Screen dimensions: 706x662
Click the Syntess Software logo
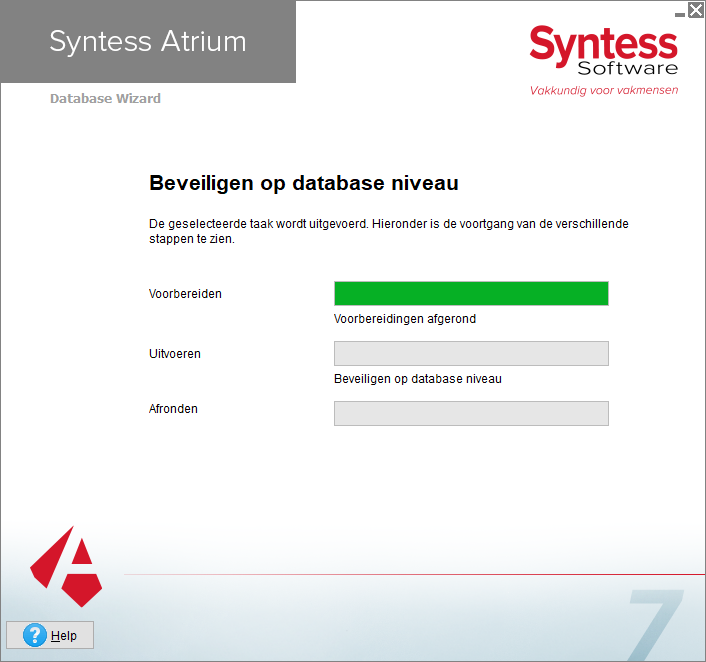(x=603, y=50)
